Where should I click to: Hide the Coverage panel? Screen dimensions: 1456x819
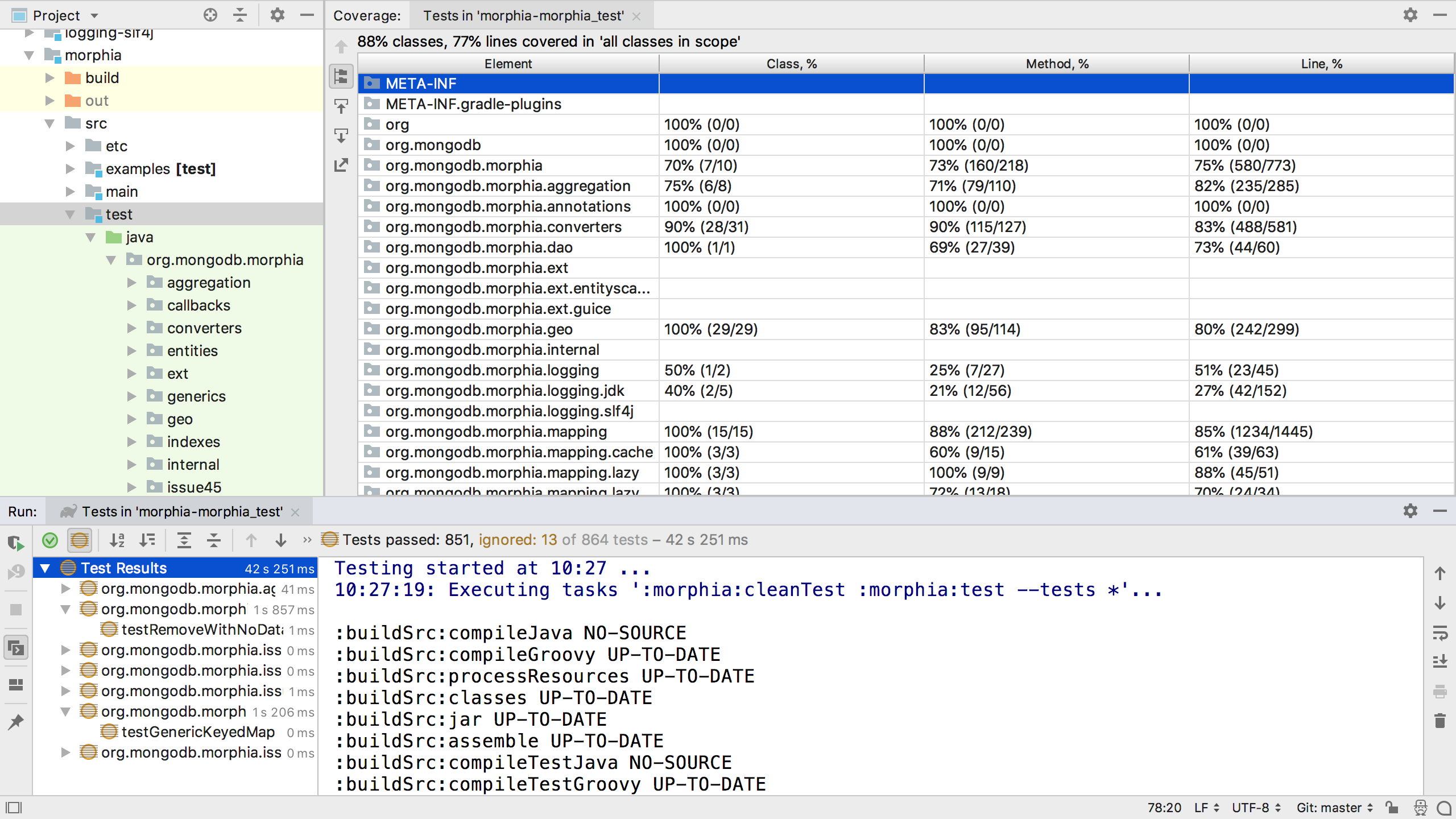1440,15
